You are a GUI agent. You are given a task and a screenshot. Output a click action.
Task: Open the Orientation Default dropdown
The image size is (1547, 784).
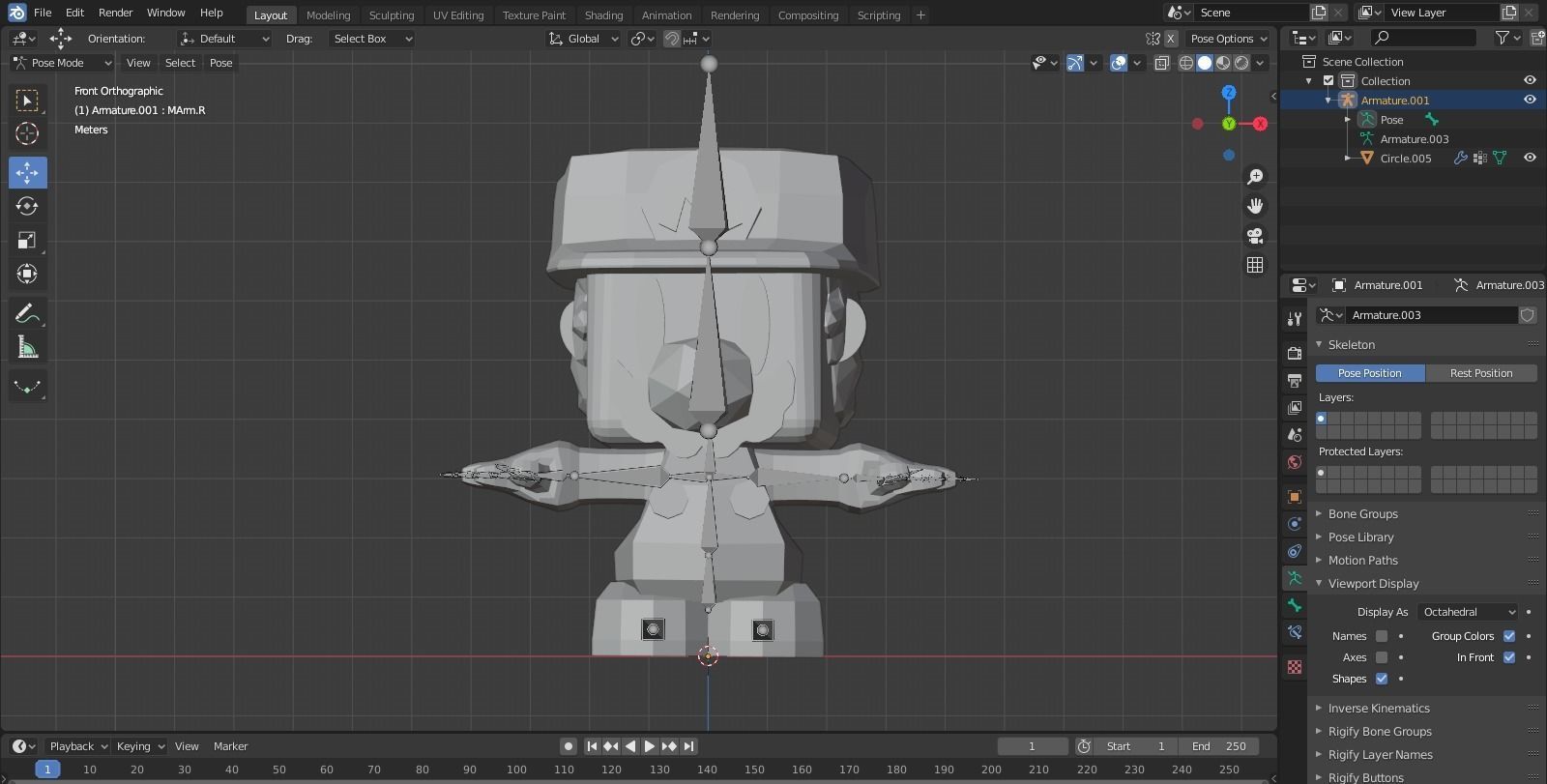pyautogui.click(x=224, y=39)
